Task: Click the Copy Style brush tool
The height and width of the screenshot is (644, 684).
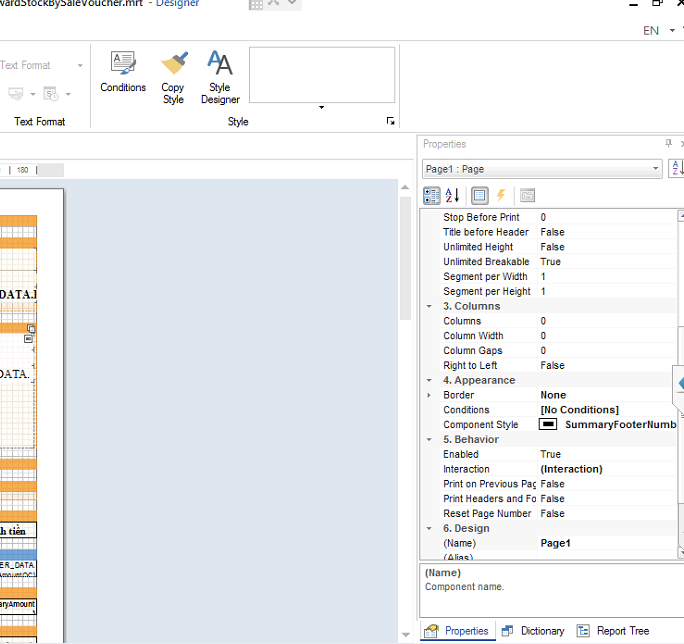Action: (173, 76)
